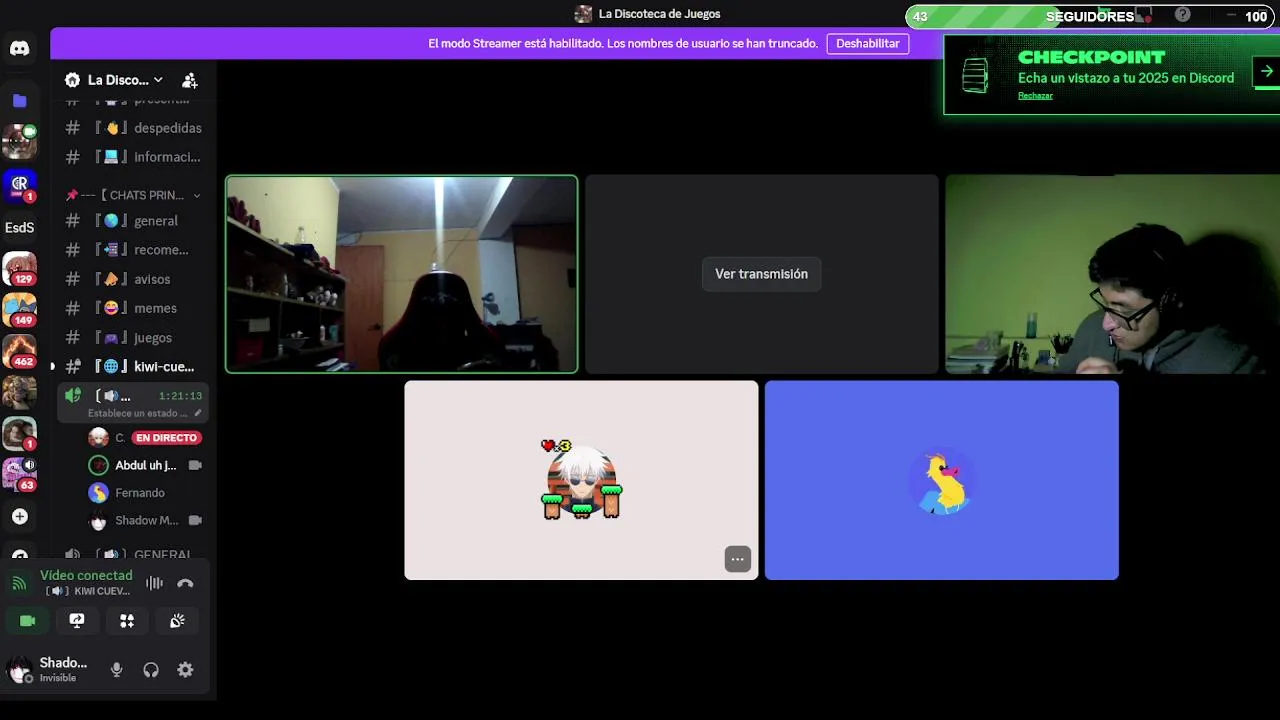The width and height of the screenshot is (1280, 720).
Task: Open the recome... channel
Action: tap(133, 250)
